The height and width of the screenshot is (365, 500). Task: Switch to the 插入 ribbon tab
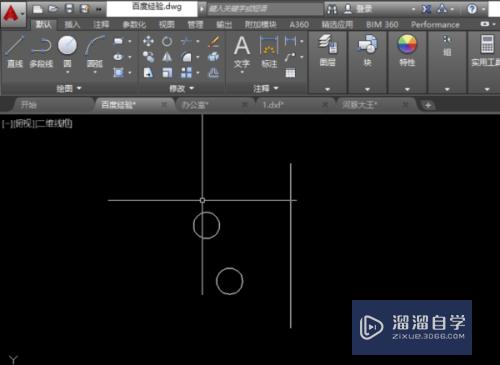point(72,24)
